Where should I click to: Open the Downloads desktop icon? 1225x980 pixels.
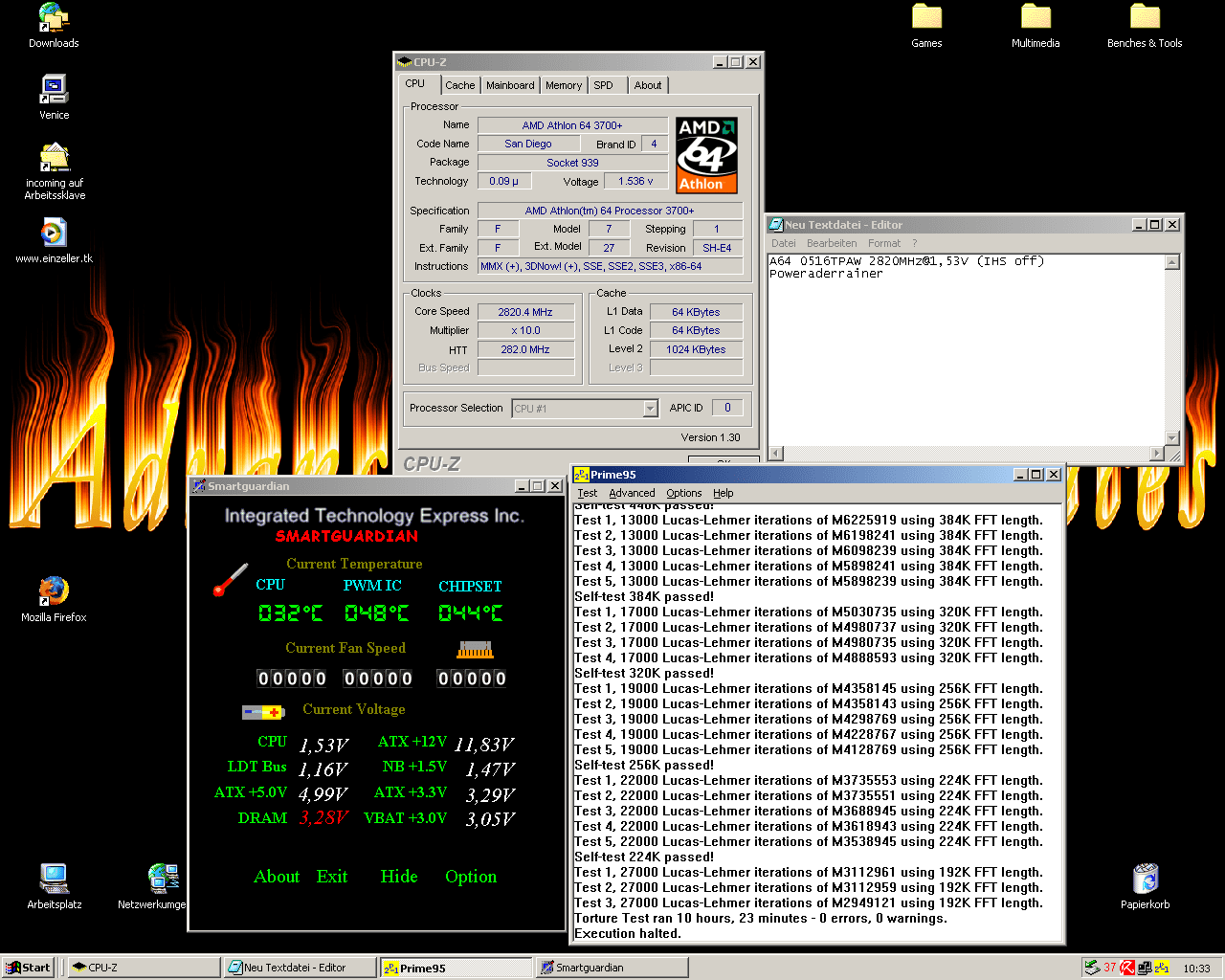click(53, 26)
